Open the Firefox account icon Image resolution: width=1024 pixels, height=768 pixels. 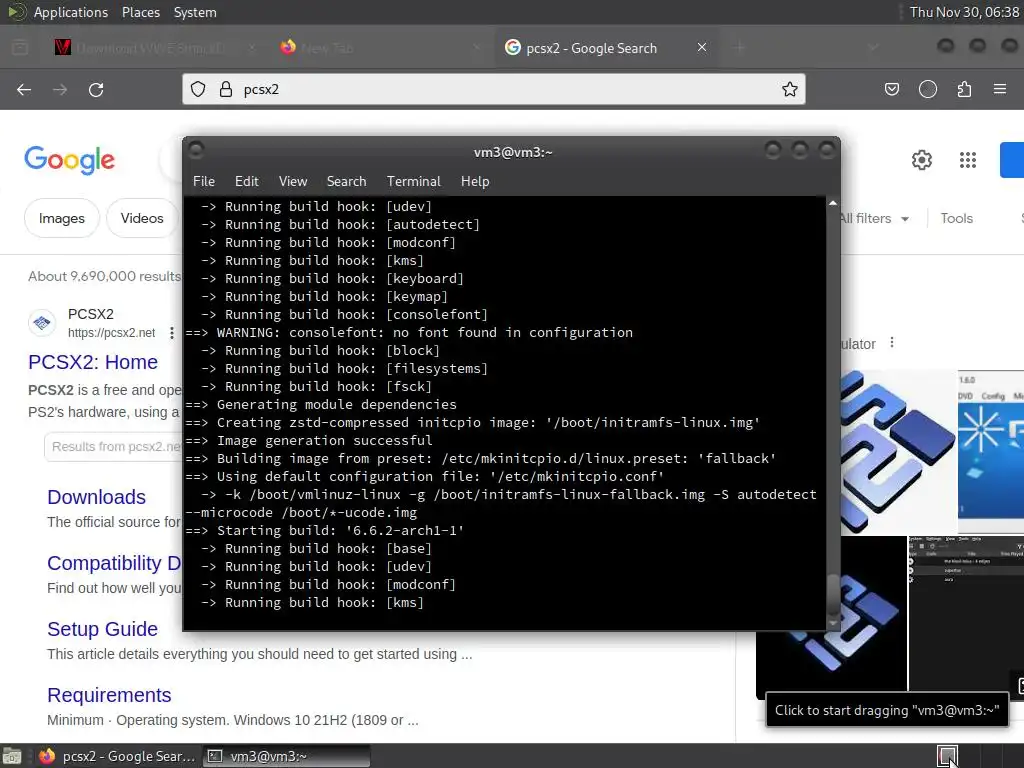[928, 89]
